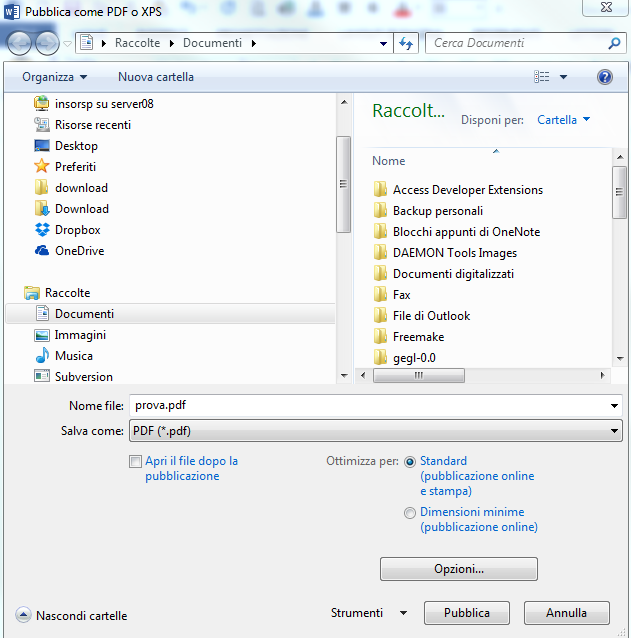
Task: Click the navigation pane scroll down arrow
Action: click(x=344, y=376)
